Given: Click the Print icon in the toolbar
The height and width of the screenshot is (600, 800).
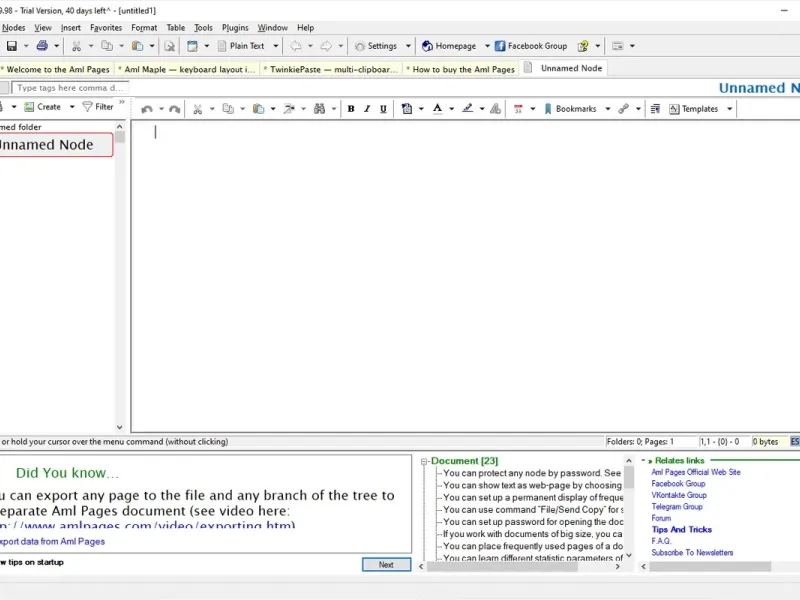Looking at the screenshot, I should tap(42, 46).
